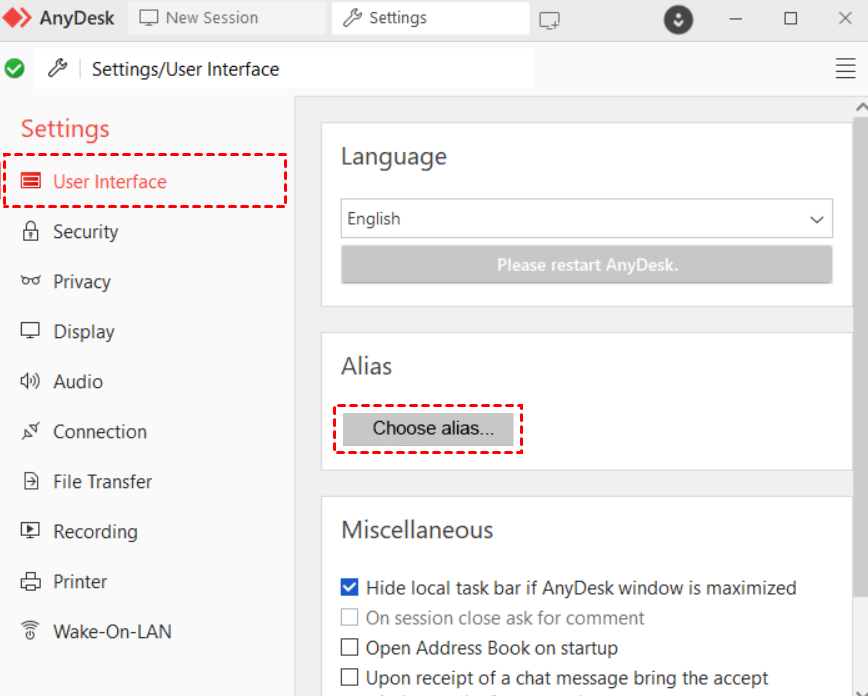Switch to the New Session tab

tap(200, 18)
